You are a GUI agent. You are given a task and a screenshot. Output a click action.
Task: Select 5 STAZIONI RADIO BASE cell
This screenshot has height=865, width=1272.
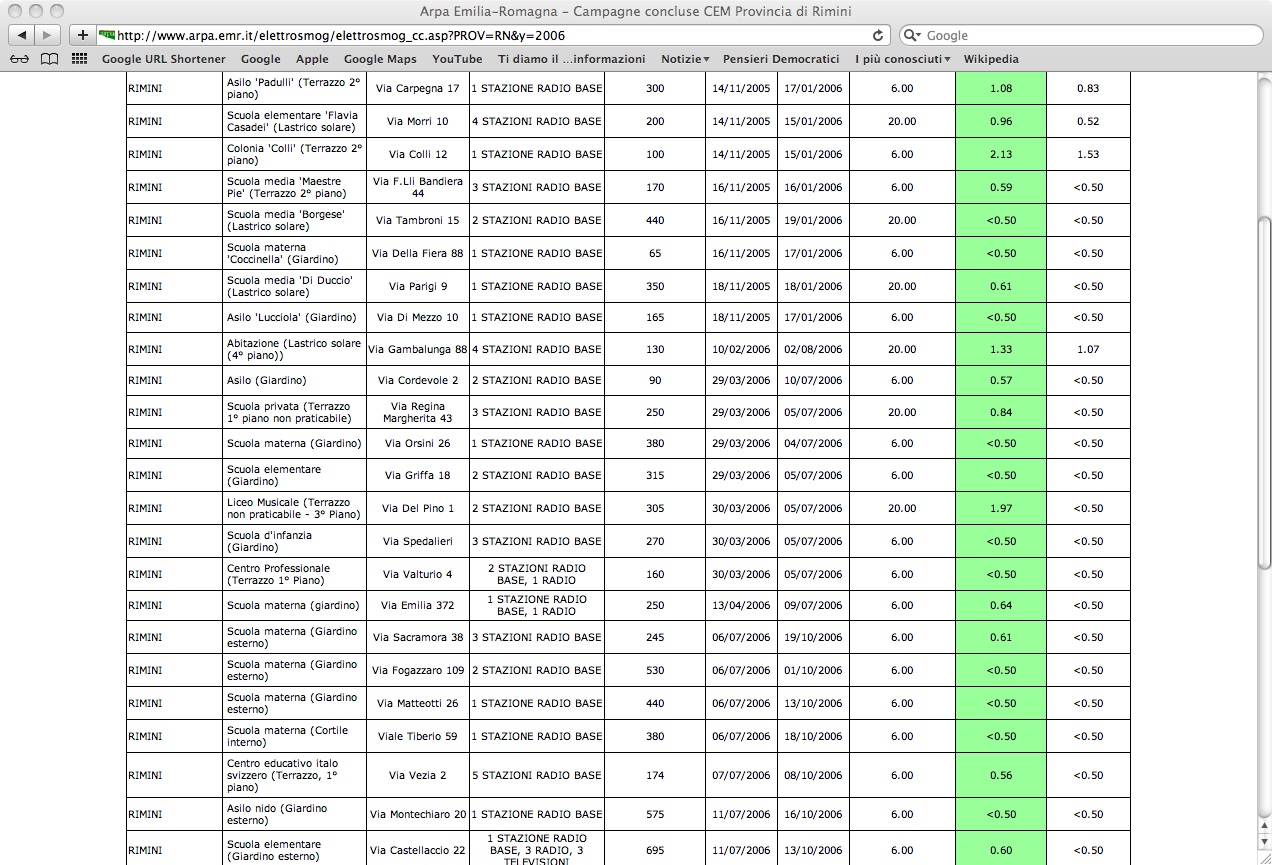tap(536, 775)
